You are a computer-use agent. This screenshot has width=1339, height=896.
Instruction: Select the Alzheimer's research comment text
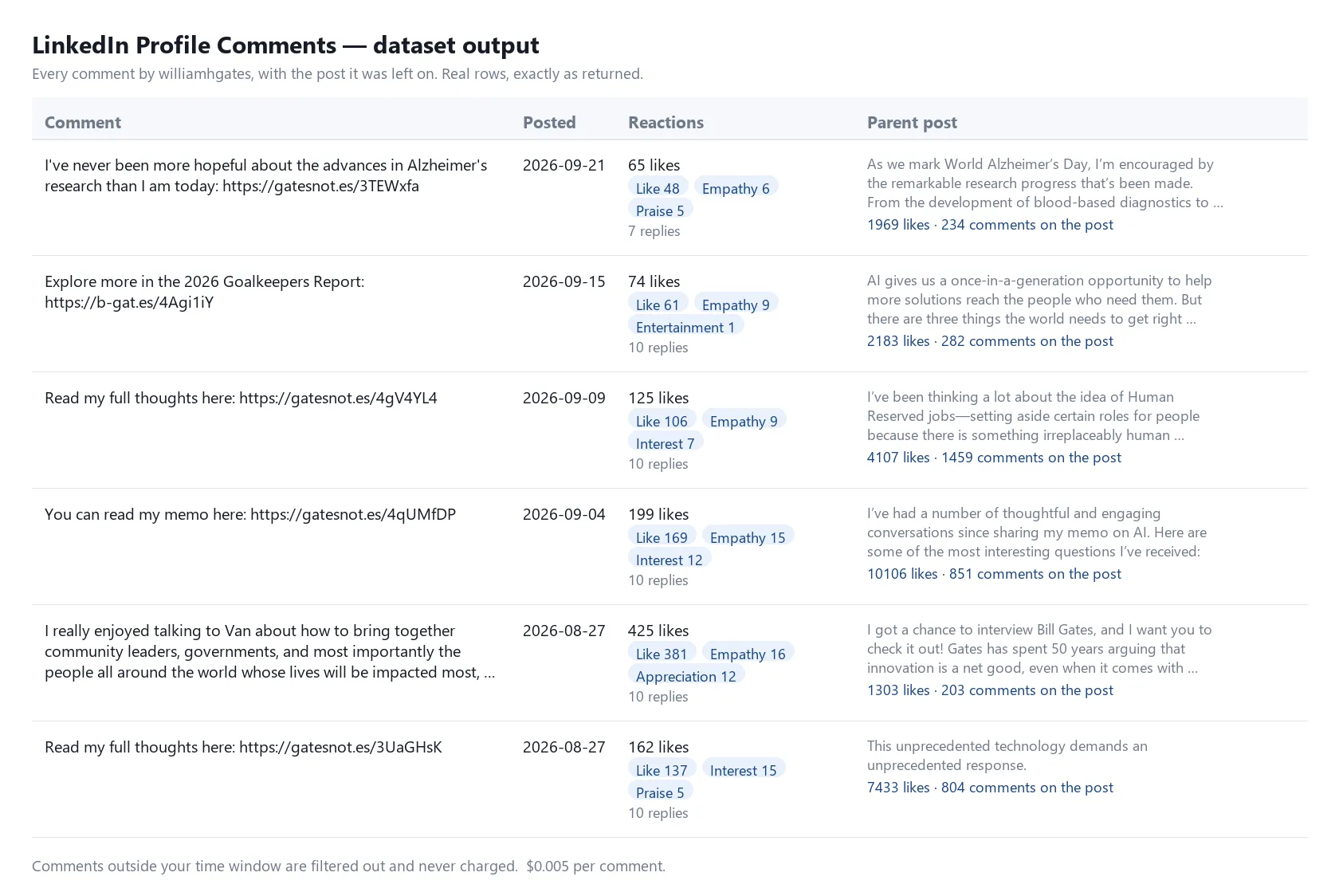pyautogui.click(x=266, y=175)
